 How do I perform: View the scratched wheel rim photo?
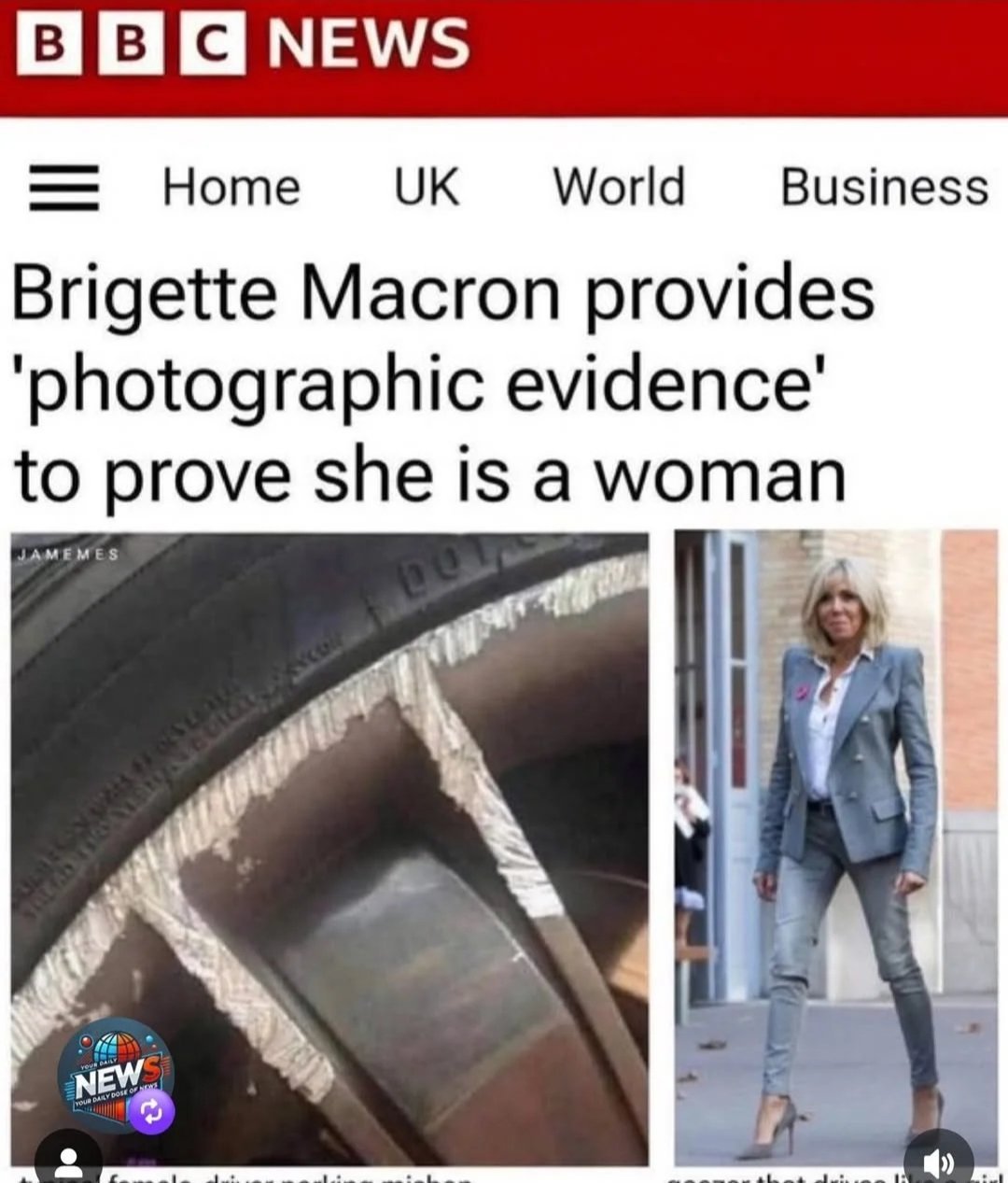[x=330, y=848]
